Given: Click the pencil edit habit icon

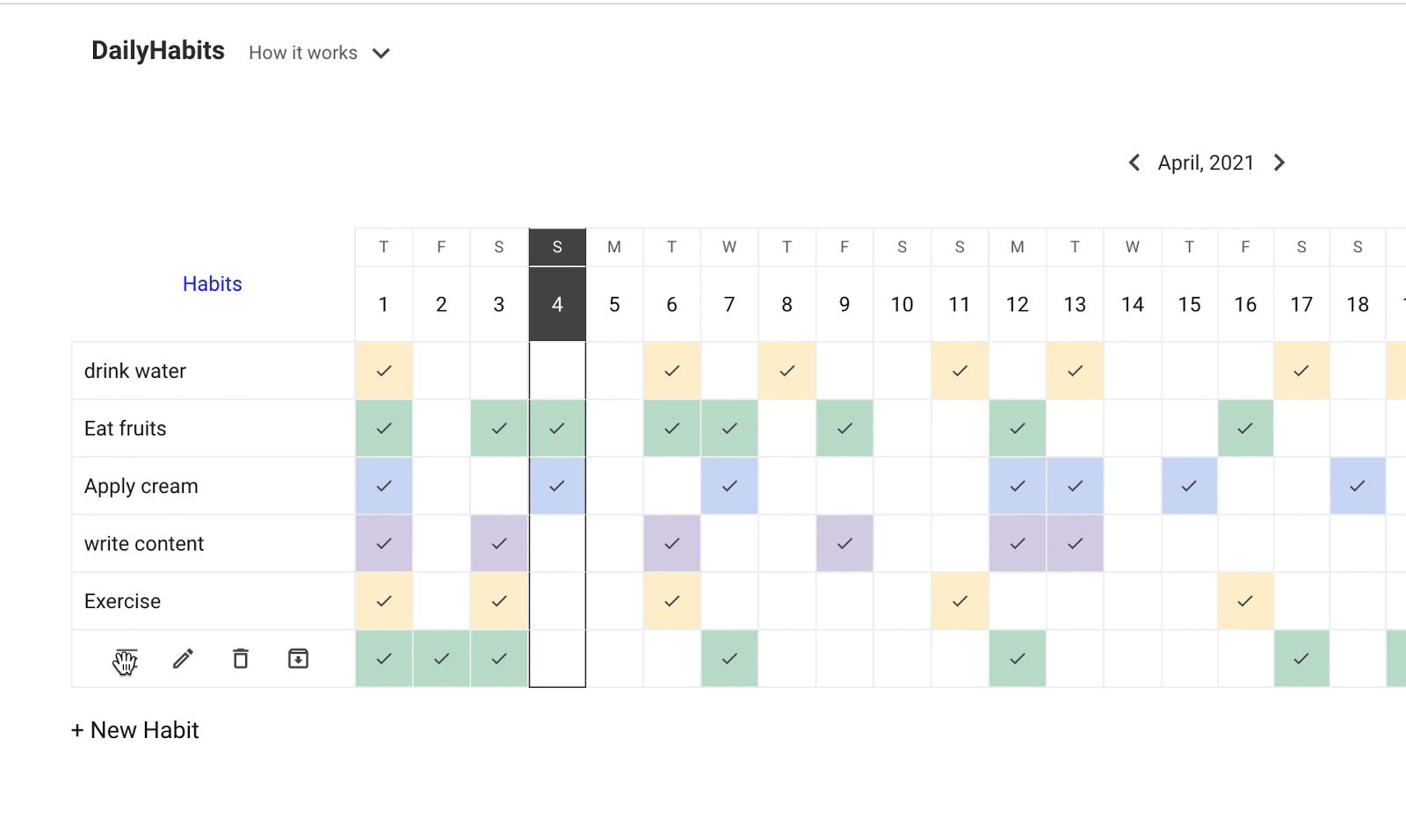Looking at the screenshot, I should click(x=183, y=659).
